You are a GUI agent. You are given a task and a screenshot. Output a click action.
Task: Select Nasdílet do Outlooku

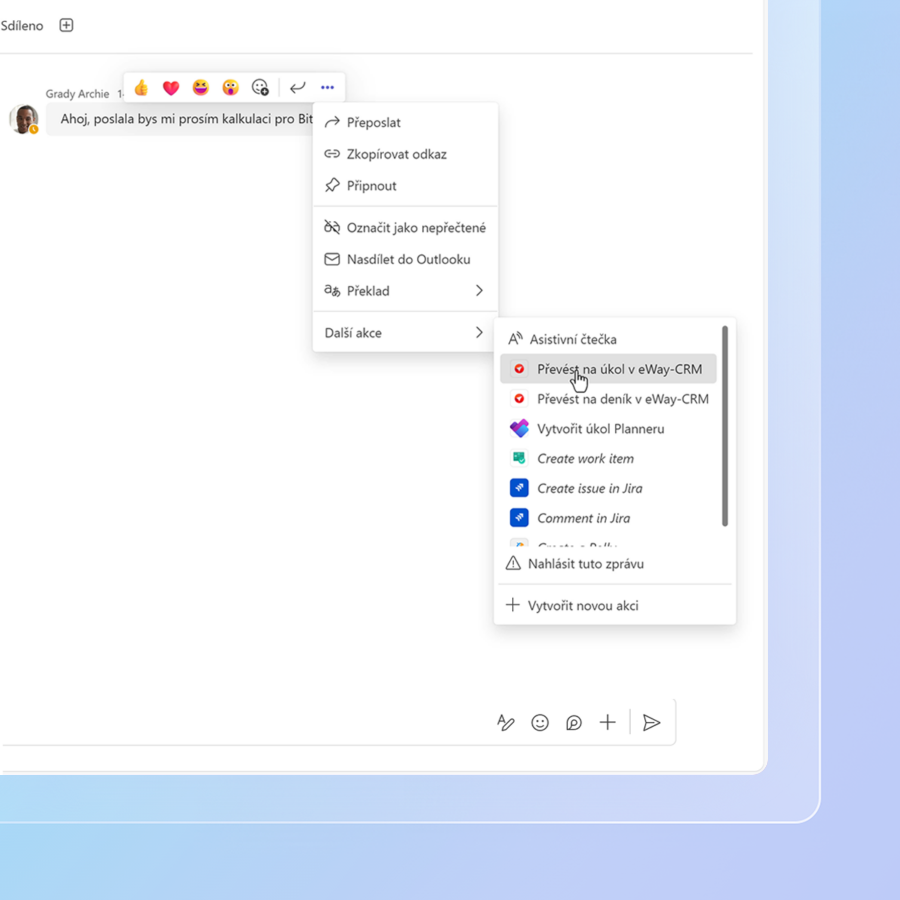pos(405,259)
